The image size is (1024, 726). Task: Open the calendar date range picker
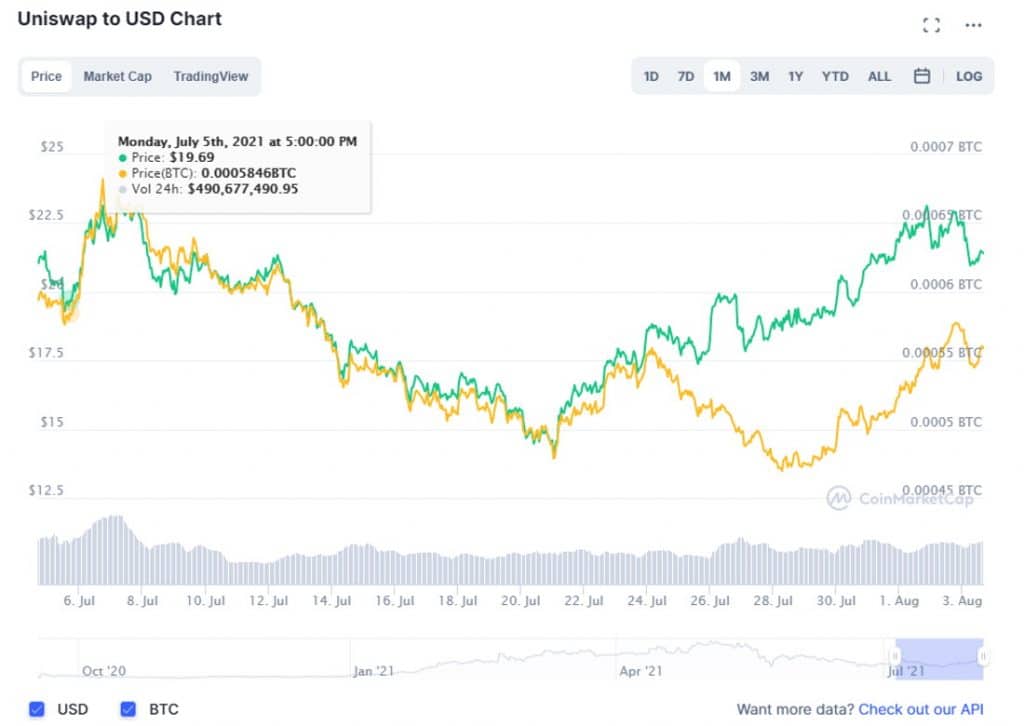click(921, 75)
